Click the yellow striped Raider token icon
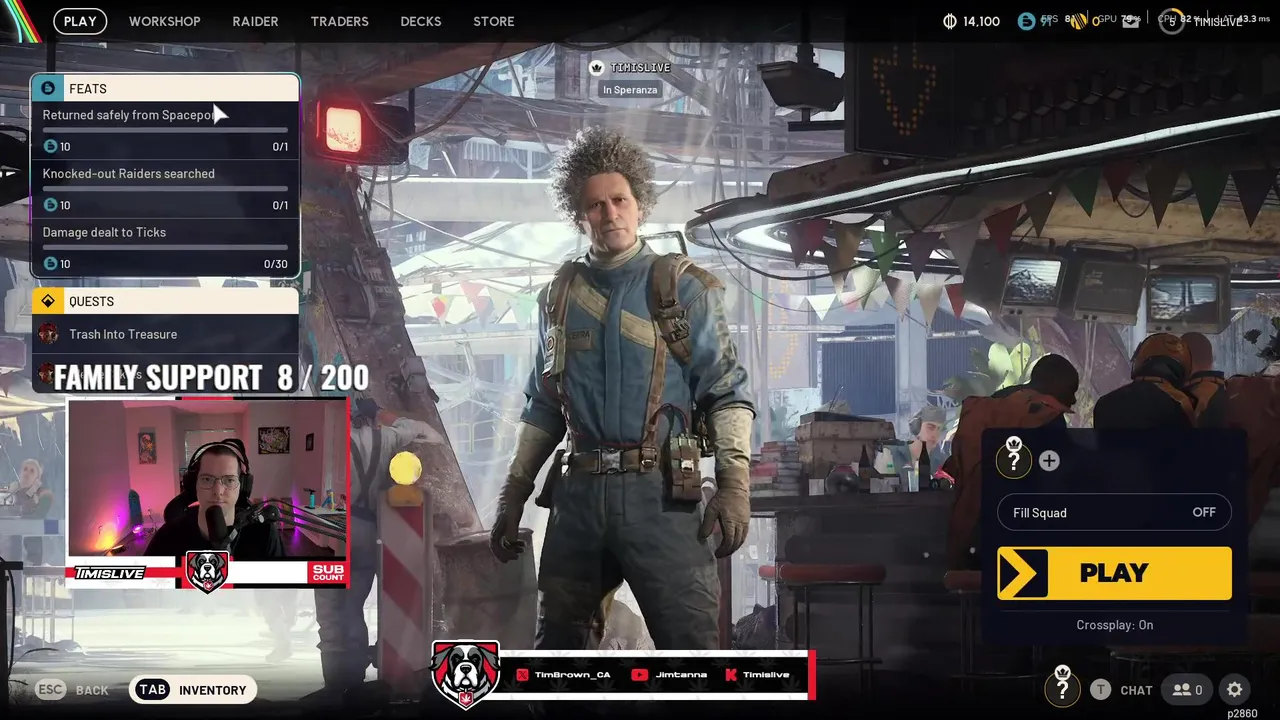 tap(1078, 21)
